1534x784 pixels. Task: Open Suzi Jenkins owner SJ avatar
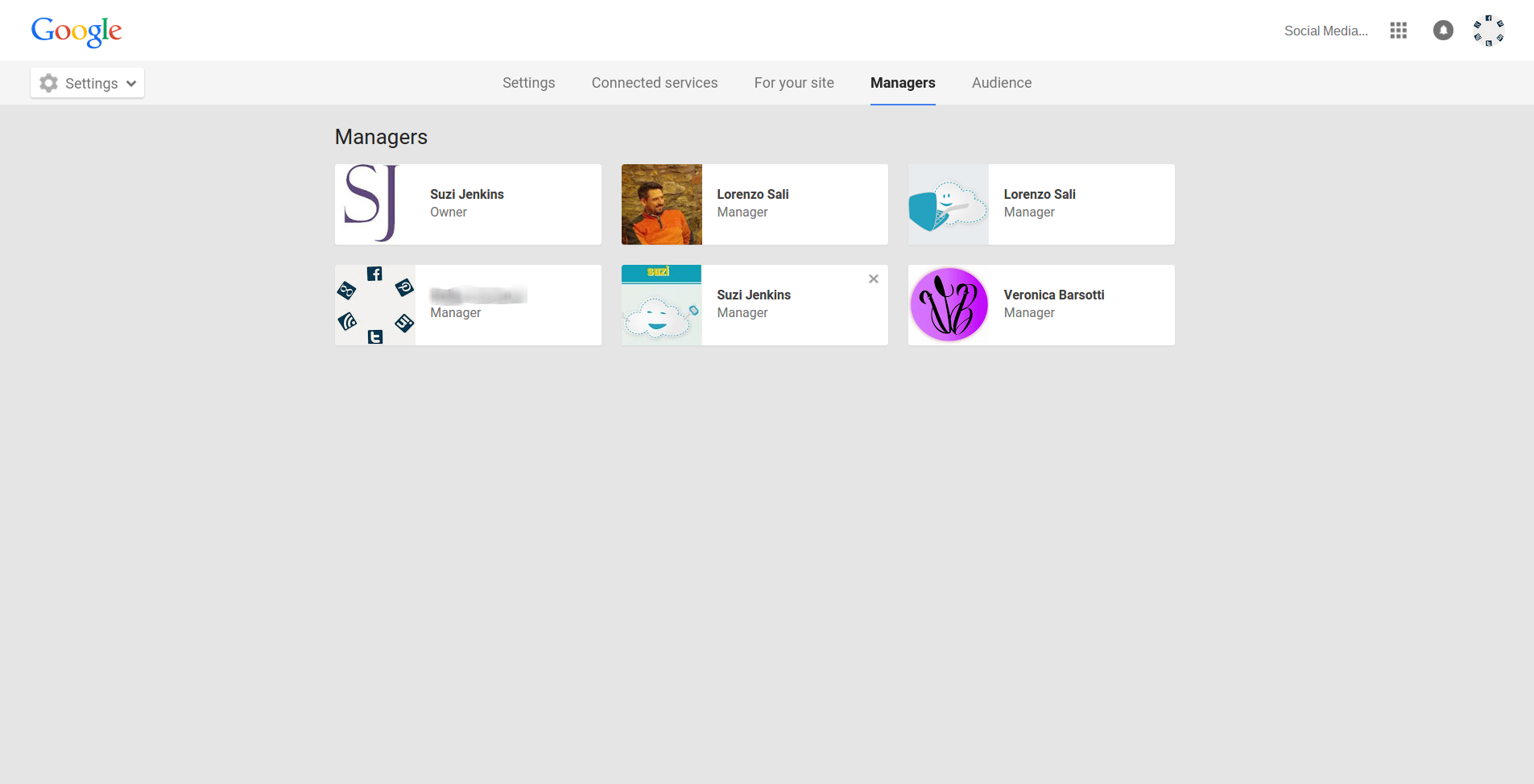[375, 204]
